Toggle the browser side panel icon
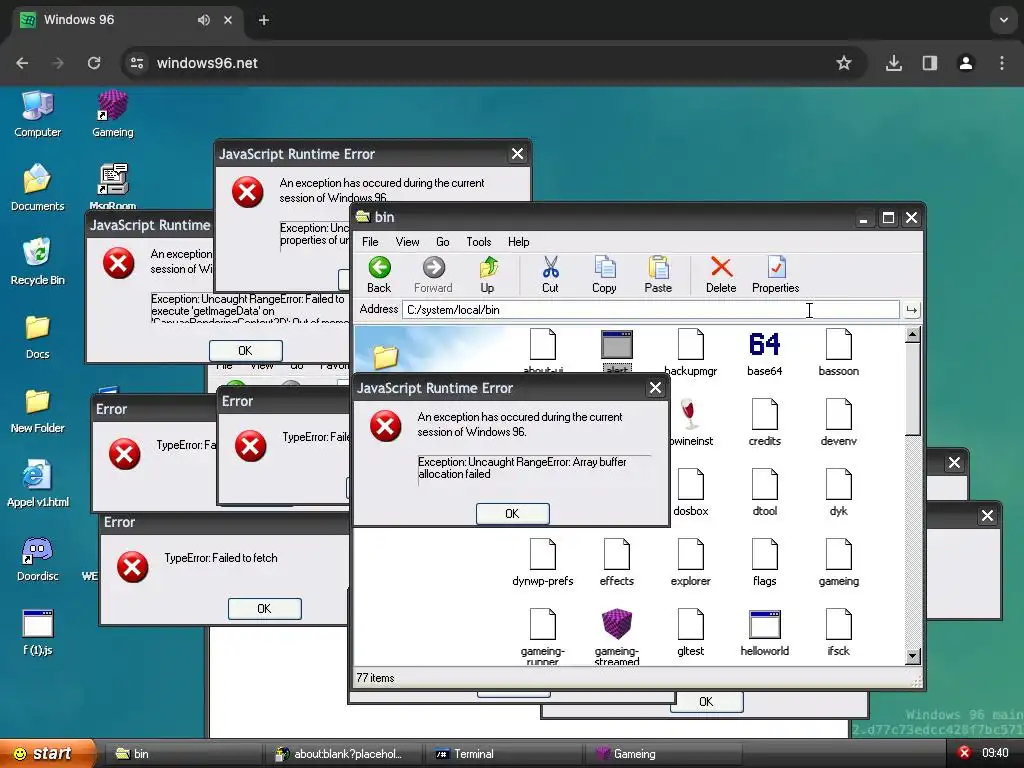Image resolution: width=1024 pixels, height=768 pixels. [929, 63]
